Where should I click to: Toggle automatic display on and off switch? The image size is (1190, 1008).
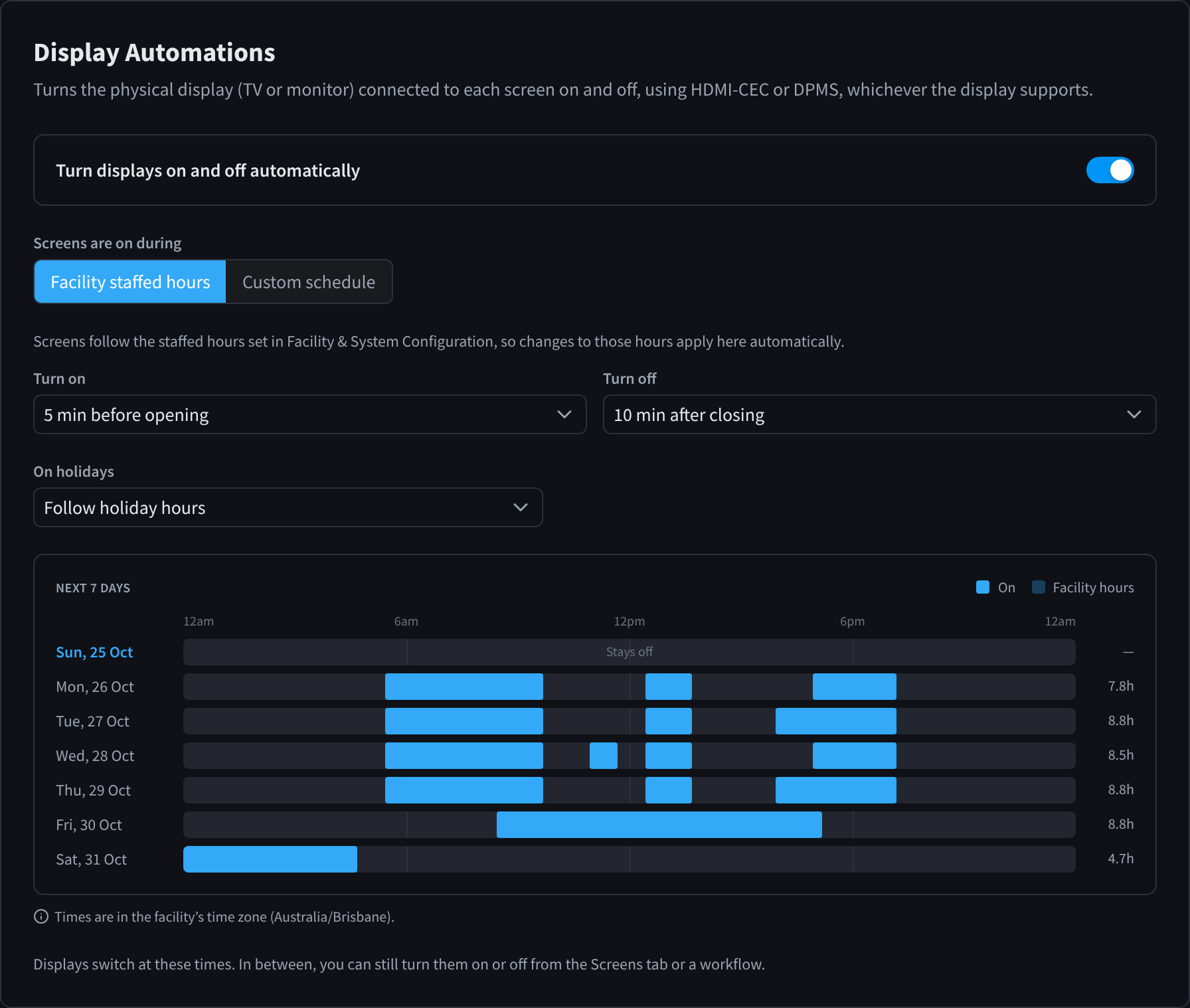pyautogui.click(x=1110, y=170)
